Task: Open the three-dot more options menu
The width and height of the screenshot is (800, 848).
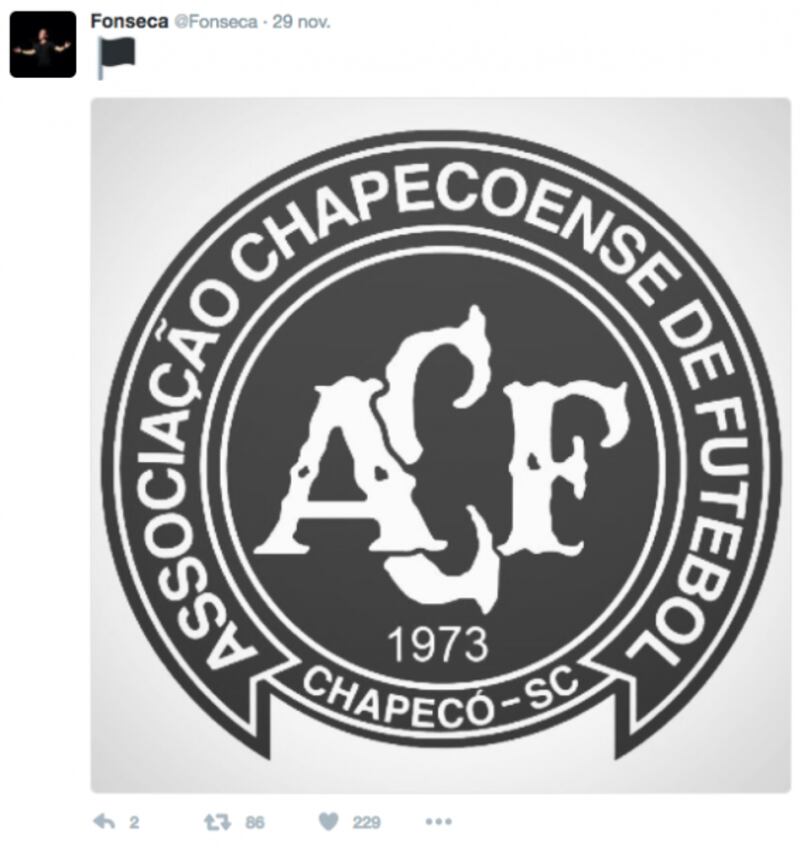Action: [438, 822]
